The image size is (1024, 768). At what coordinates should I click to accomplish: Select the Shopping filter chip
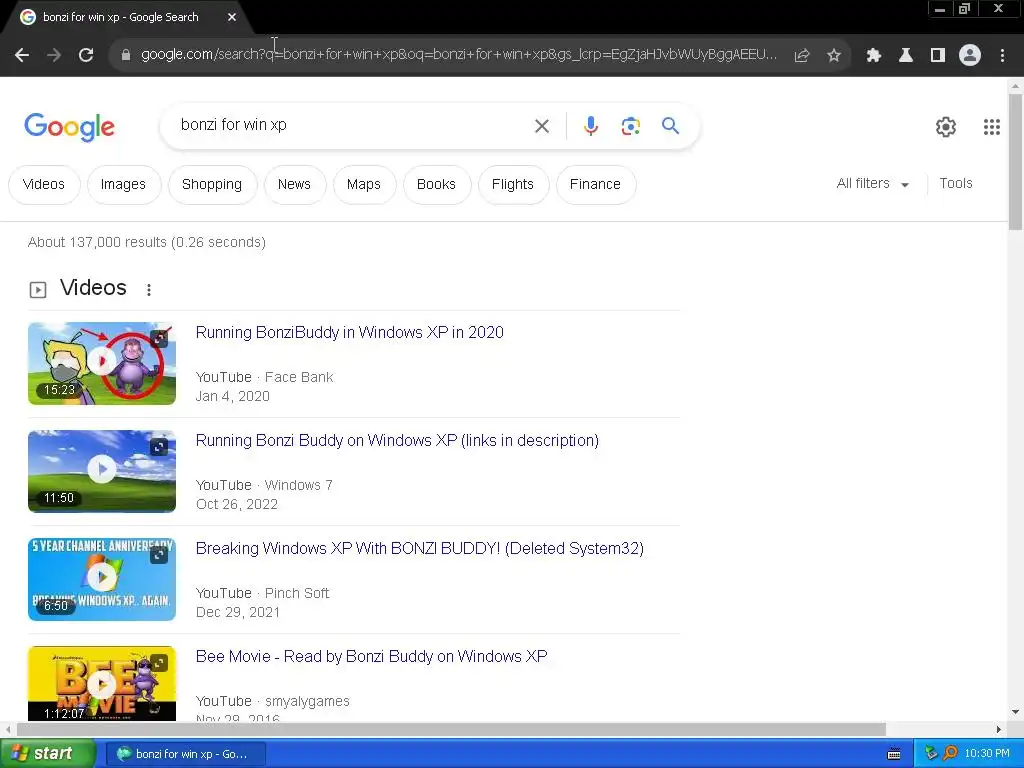(212, 184)
